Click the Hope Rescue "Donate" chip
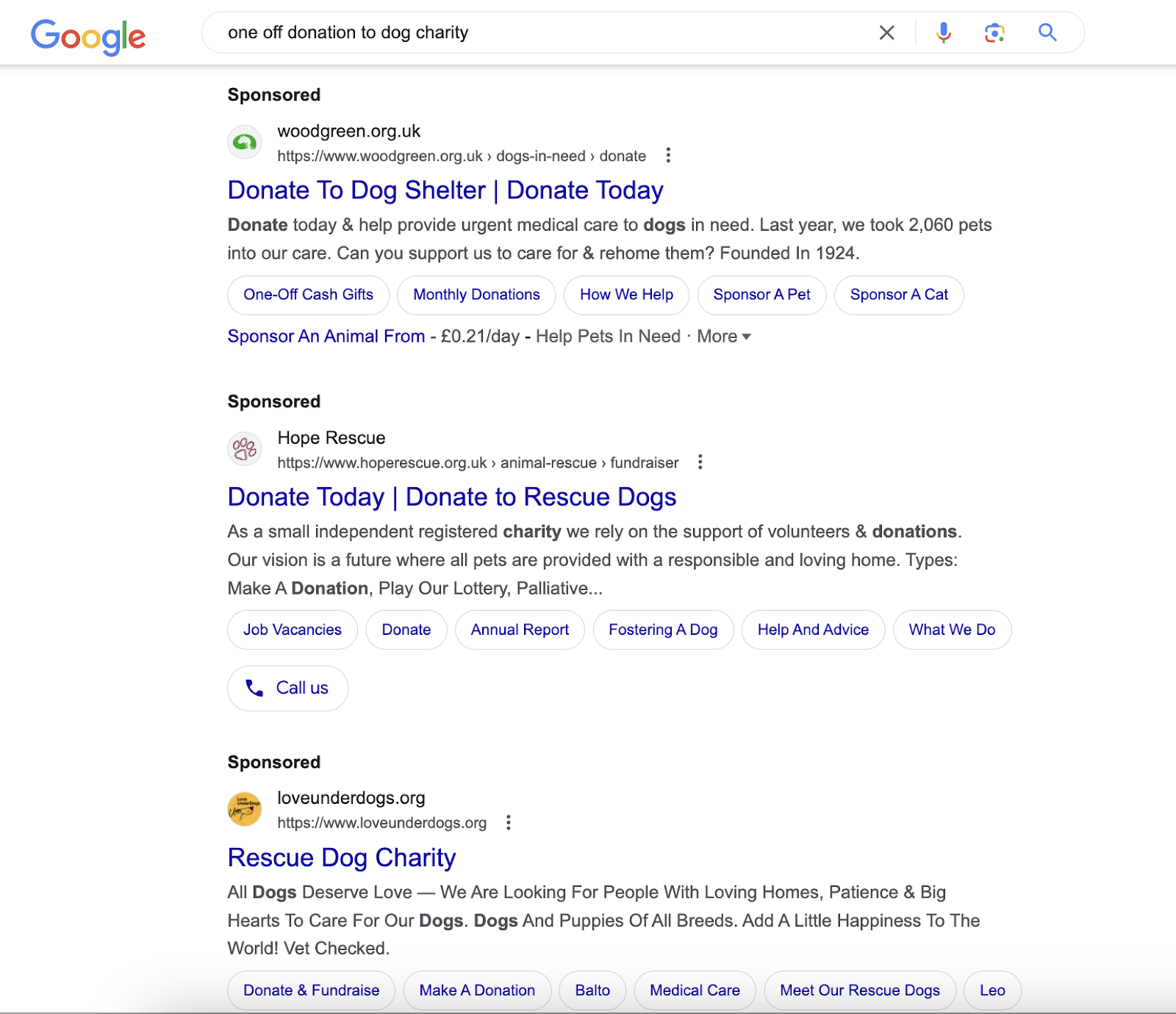1176x1014 pixels. pyautogui.click(x=406, y=630)
